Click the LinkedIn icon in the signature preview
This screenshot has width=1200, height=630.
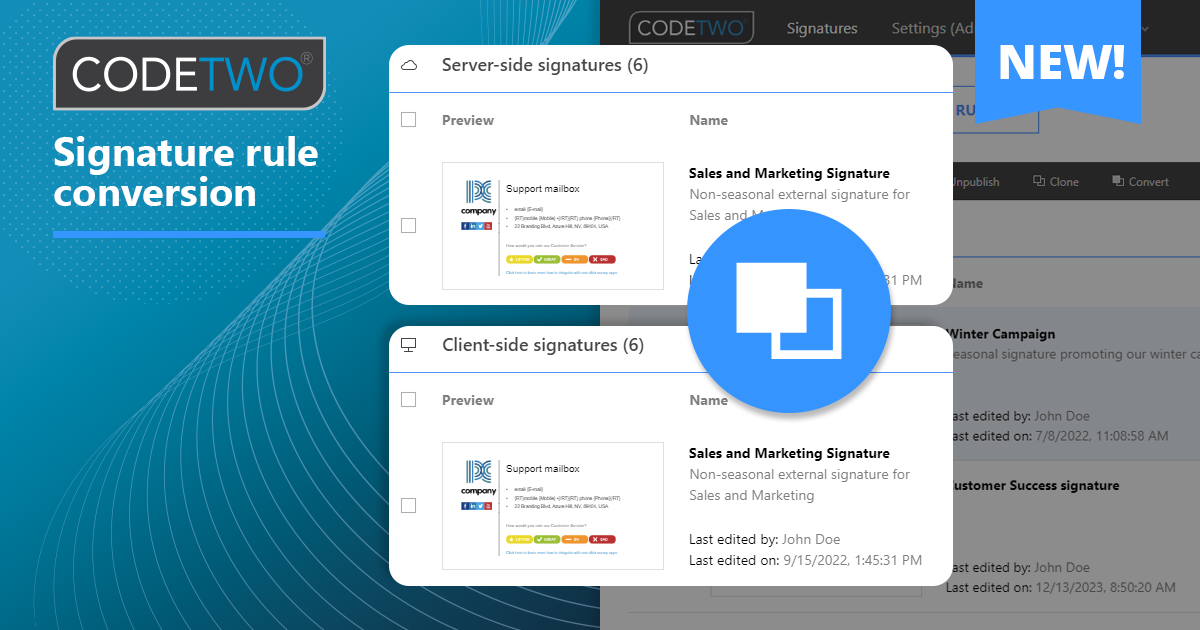pos(472,226)
